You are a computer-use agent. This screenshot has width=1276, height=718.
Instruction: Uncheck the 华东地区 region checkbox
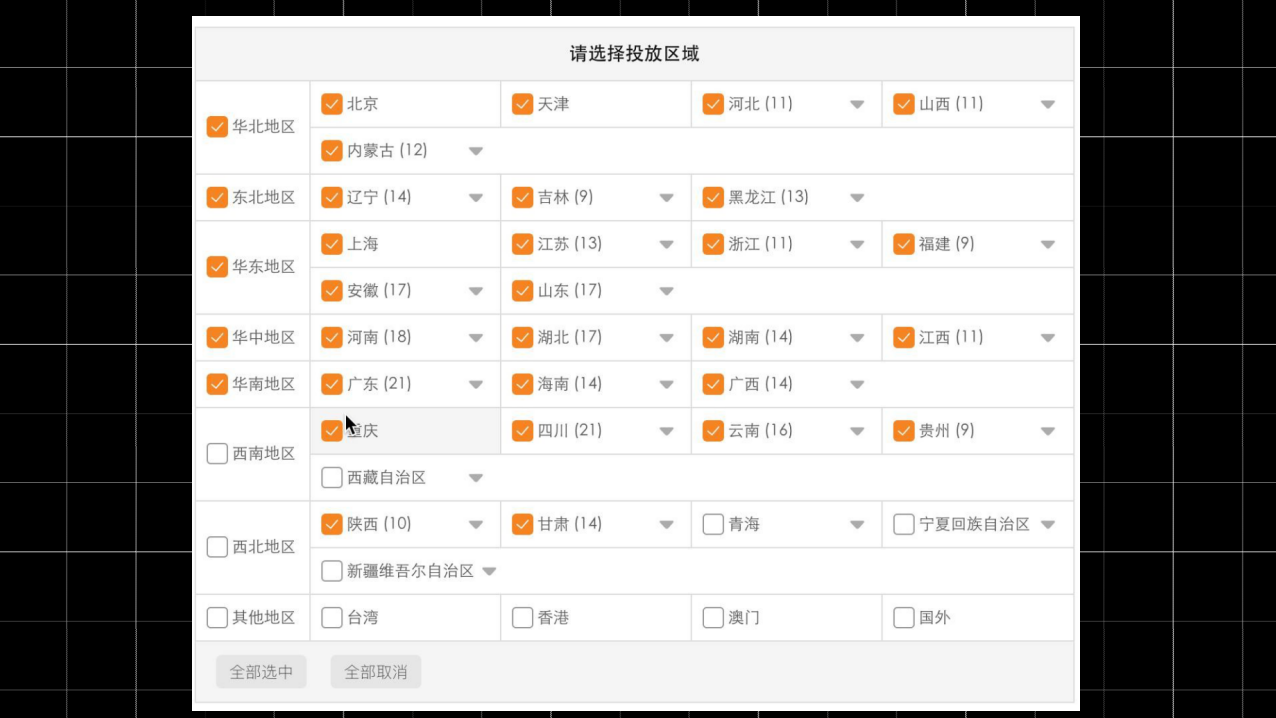coord(217,267)
